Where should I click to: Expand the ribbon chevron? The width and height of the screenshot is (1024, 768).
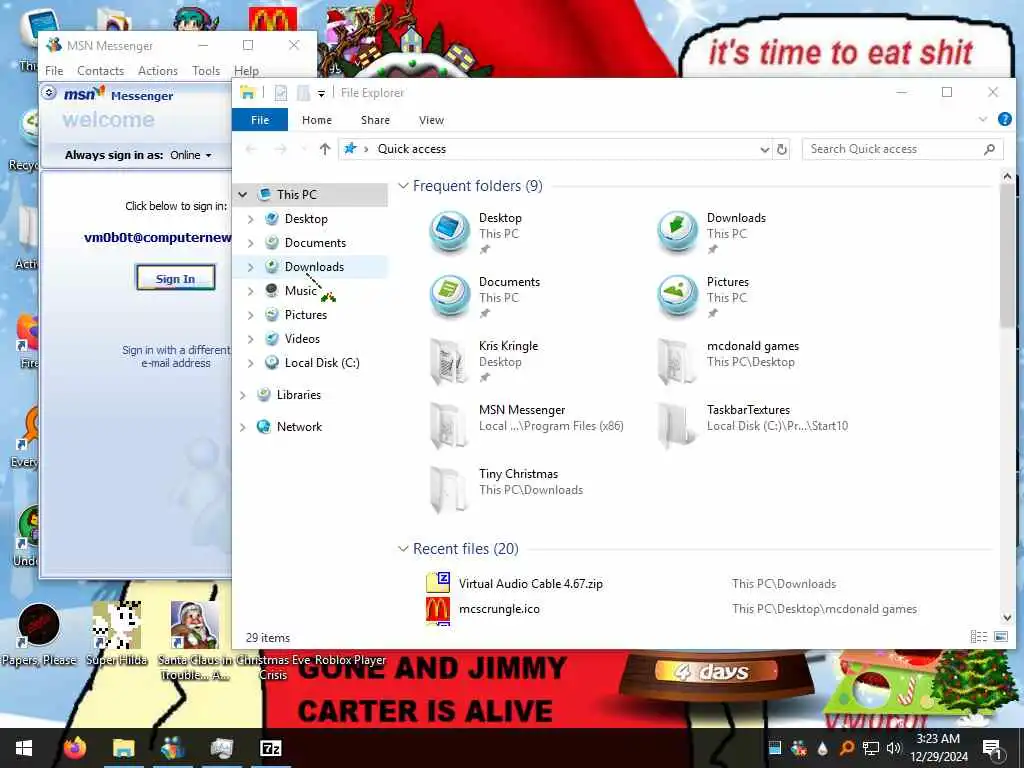pyautogui.click(x=983, y=120)
